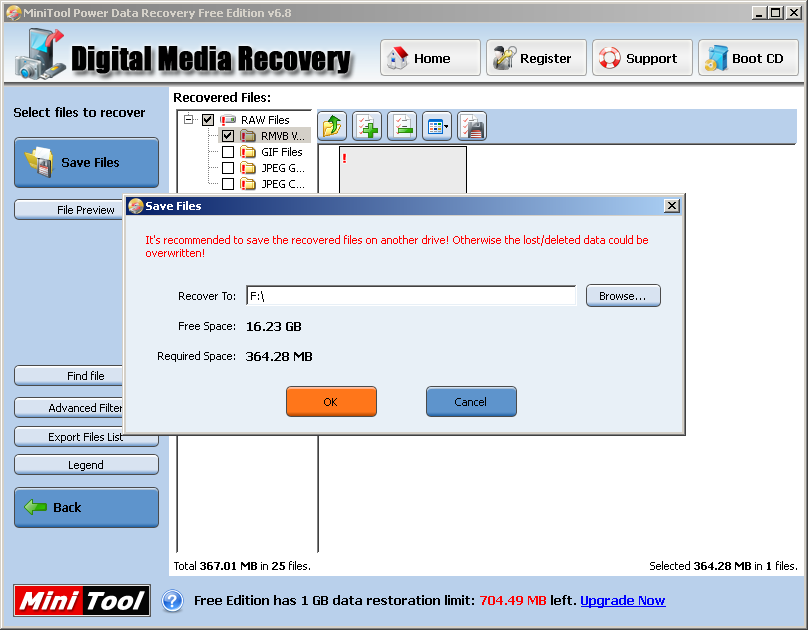
Task: Minimize the MiniTool main window
Action: click(759, 13)
